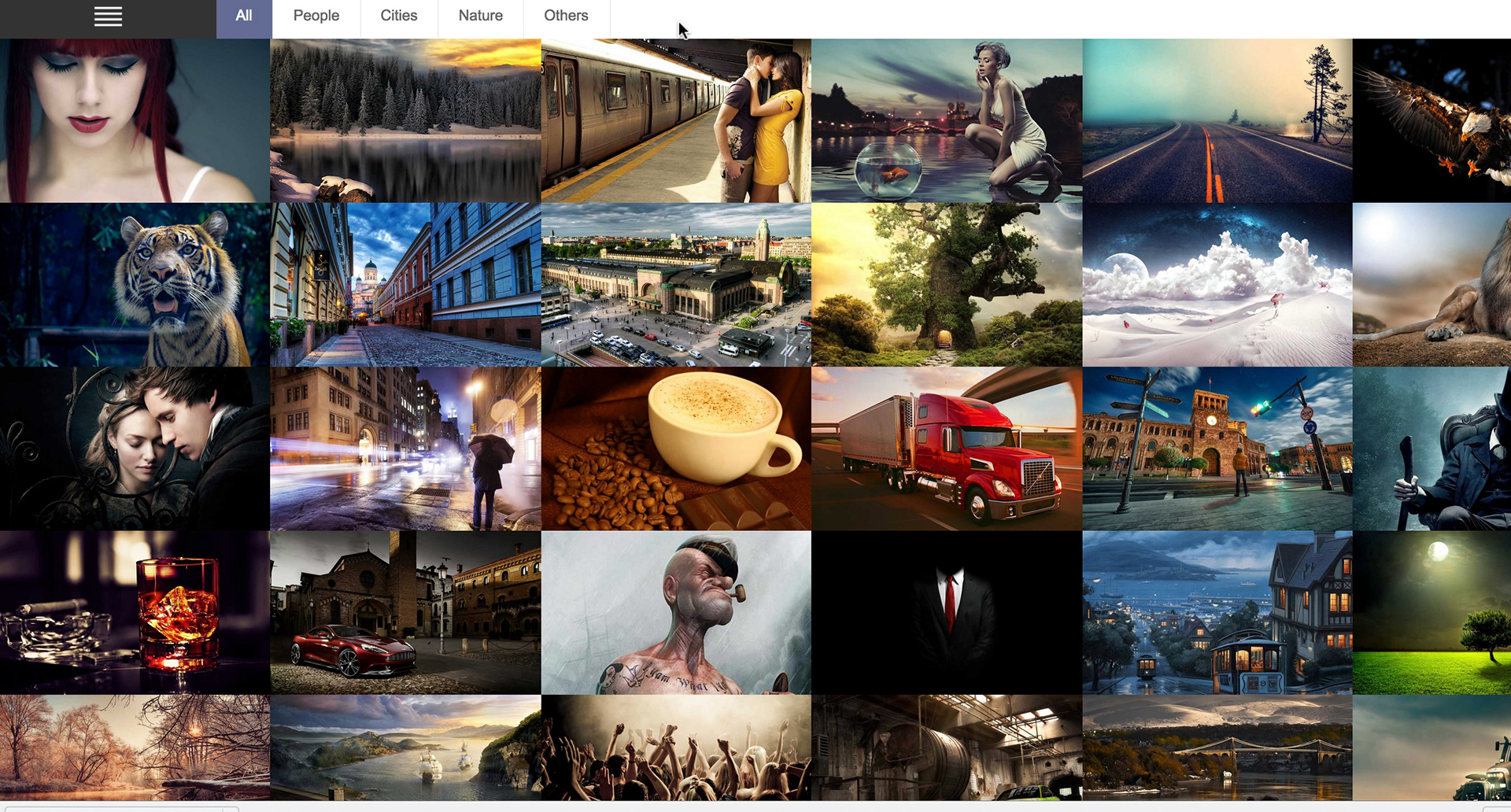This screenshot has width=1511, height=812.
Task: Switch to the Nature filter tab
Action: pyautogui.click(x=481, y=19)
